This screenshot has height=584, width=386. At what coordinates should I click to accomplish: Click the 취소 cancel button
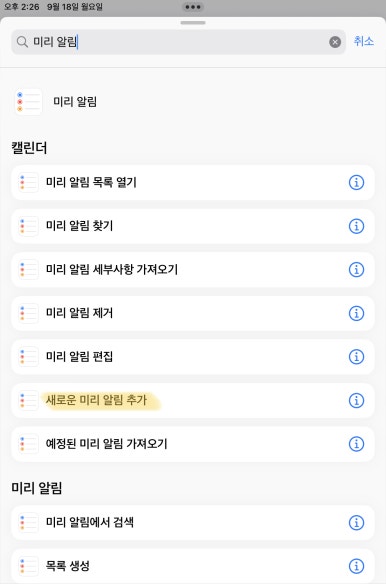pyautogui.click(x=363, y=41)
